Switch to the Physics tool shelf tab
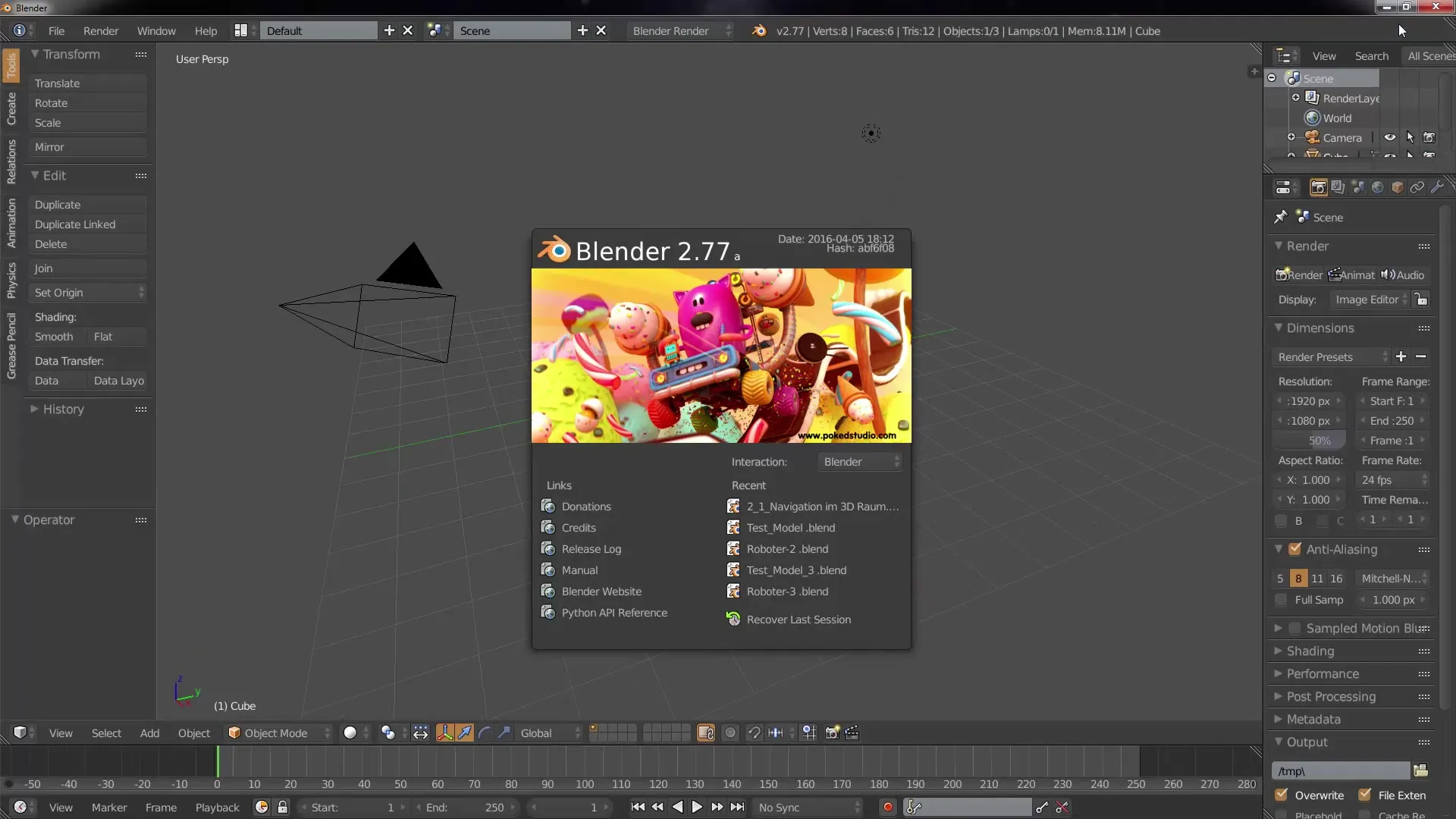 (11, 280)
